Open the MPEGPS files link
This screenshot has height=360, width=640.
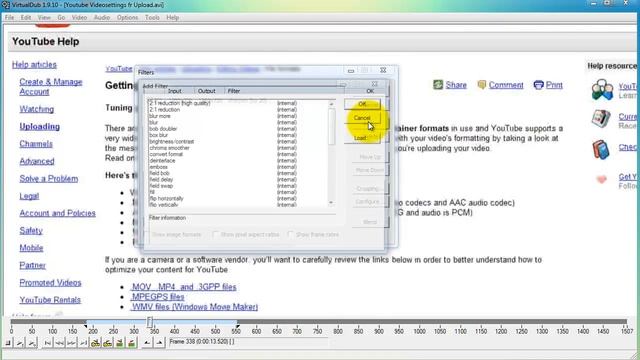point(158,297)
